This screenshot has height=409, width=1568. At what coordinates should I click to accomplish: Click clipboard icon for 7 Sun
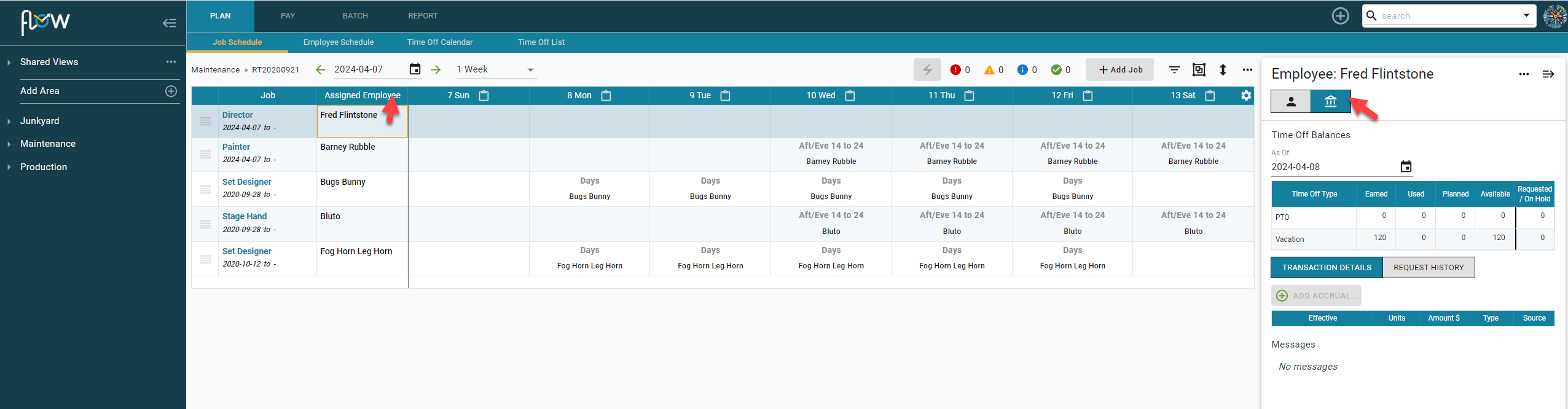click(x=484, y=96)
